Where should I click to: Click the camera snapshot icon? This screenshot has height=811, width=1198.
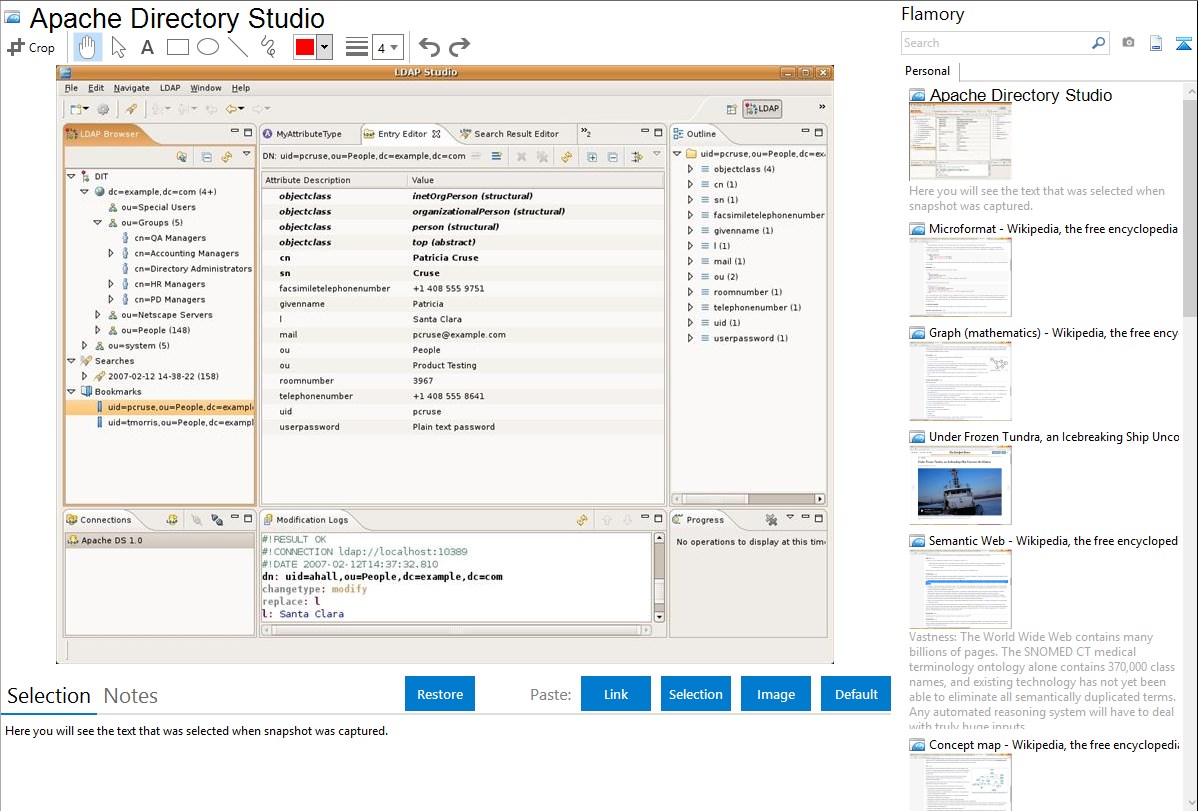[1128, 43]
